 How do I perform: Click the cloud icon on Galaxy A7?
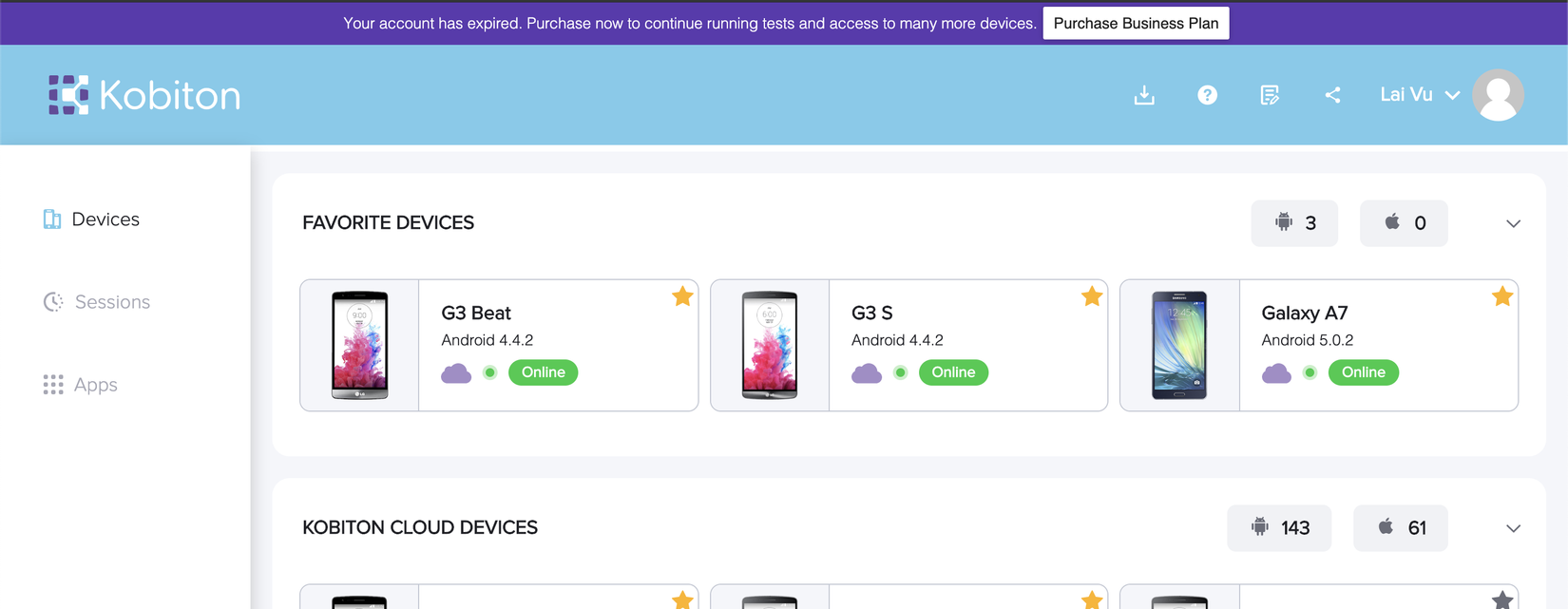1276,372
